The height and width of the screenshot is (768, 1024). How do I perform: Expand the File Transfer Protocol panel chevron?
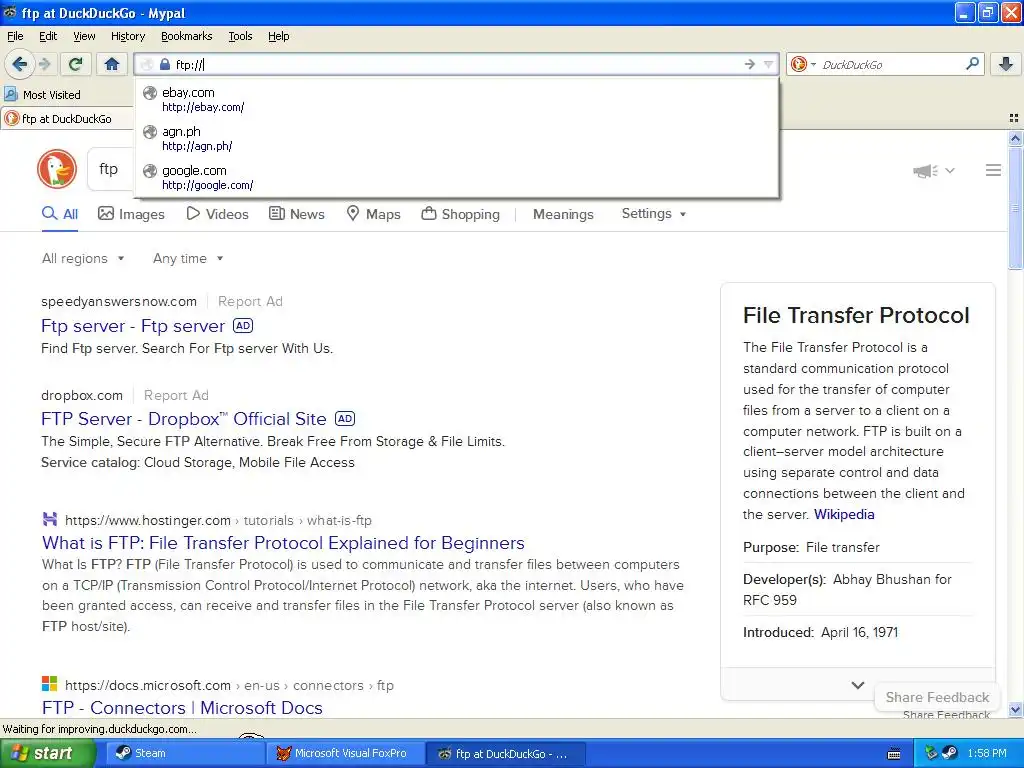tap(857, 685)
